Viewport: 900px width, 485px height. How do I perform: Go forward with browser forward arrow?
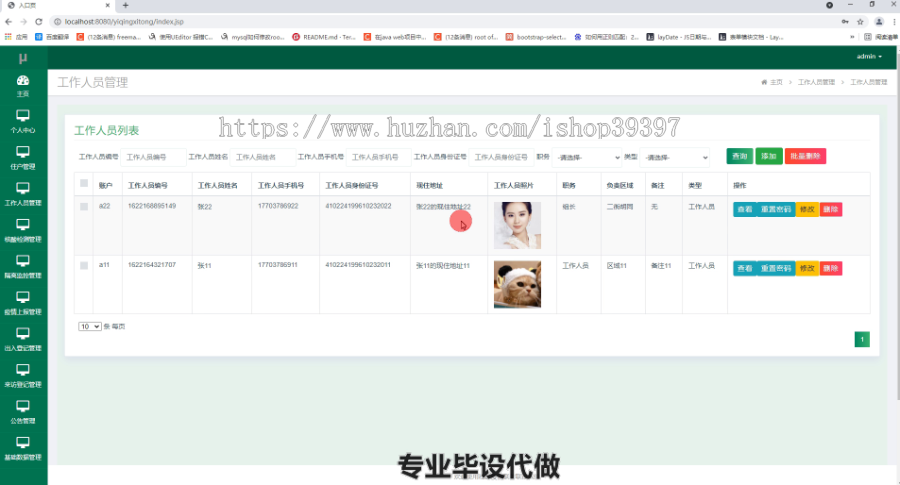[24, 22]
